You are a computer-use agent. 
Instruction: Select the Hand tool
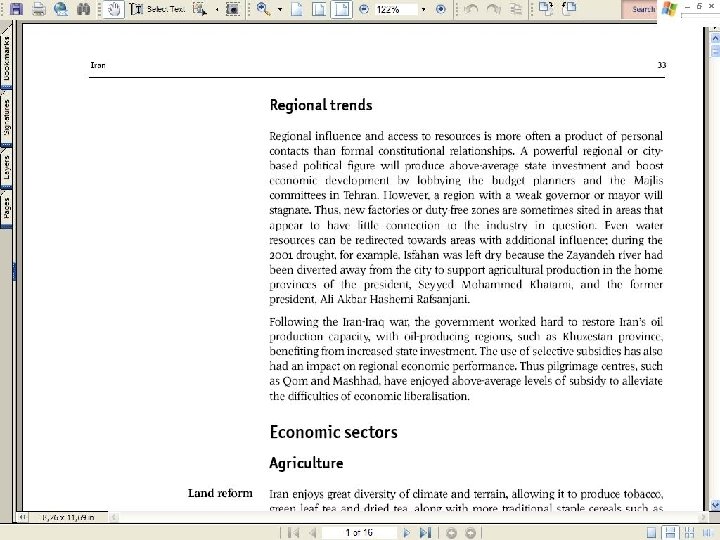tap(113, 9)
